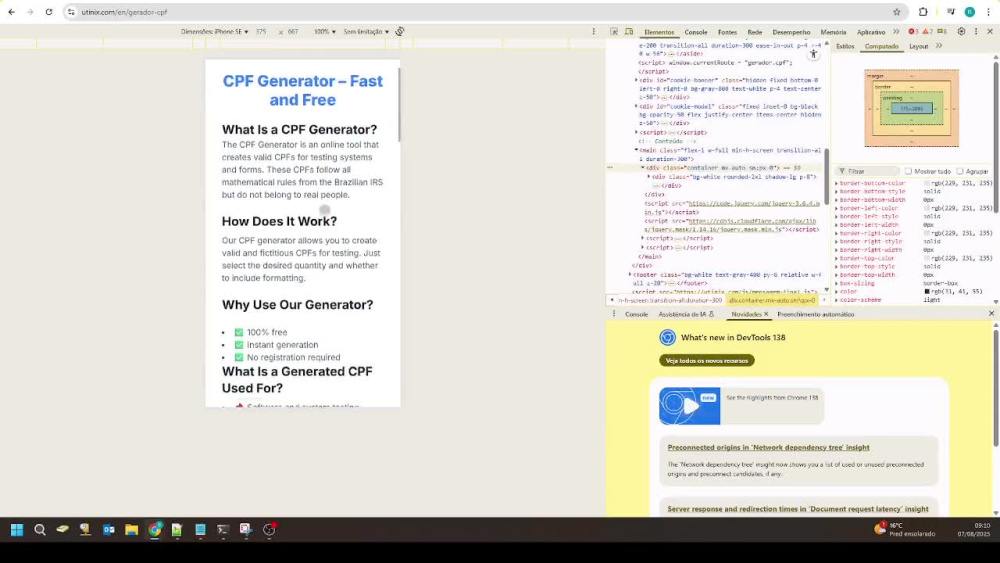Open Outlook from the taskbar
Viewport: 1000px width, 563px height.
[x=108, y=529]
